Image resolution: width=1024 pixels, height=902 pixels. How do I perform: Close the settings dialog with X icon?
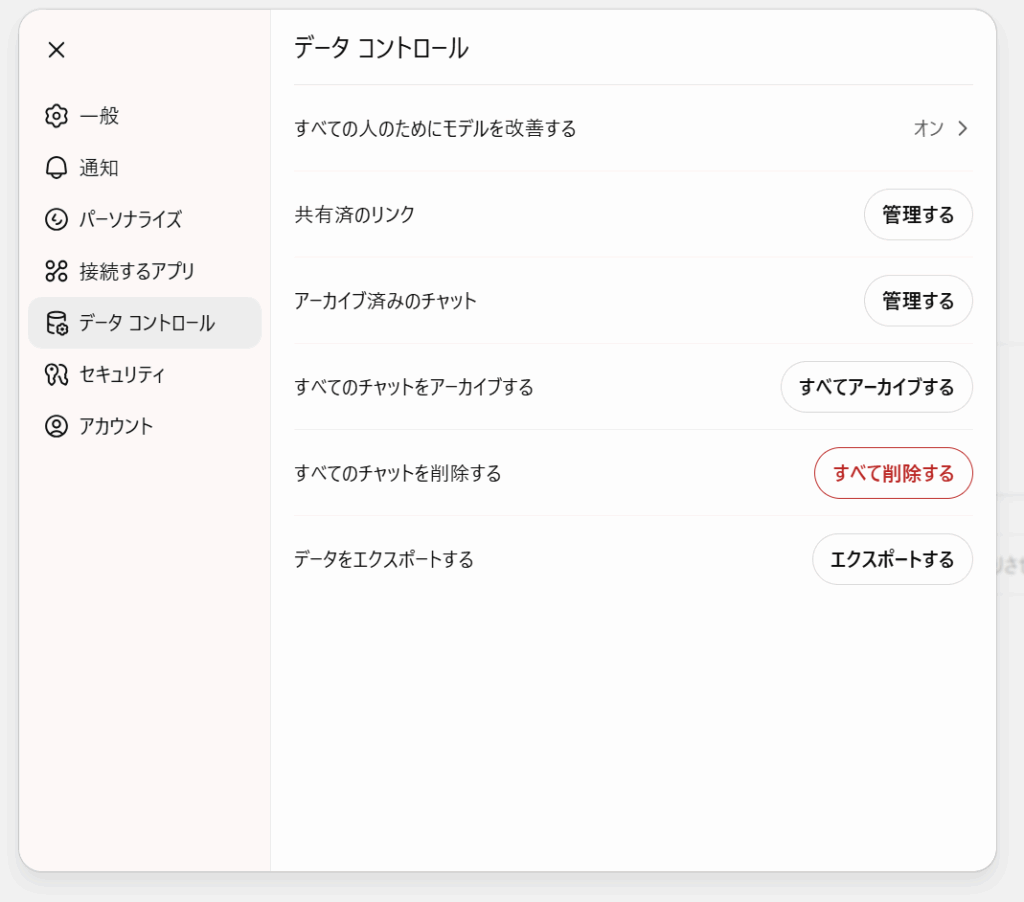[56, 50]
